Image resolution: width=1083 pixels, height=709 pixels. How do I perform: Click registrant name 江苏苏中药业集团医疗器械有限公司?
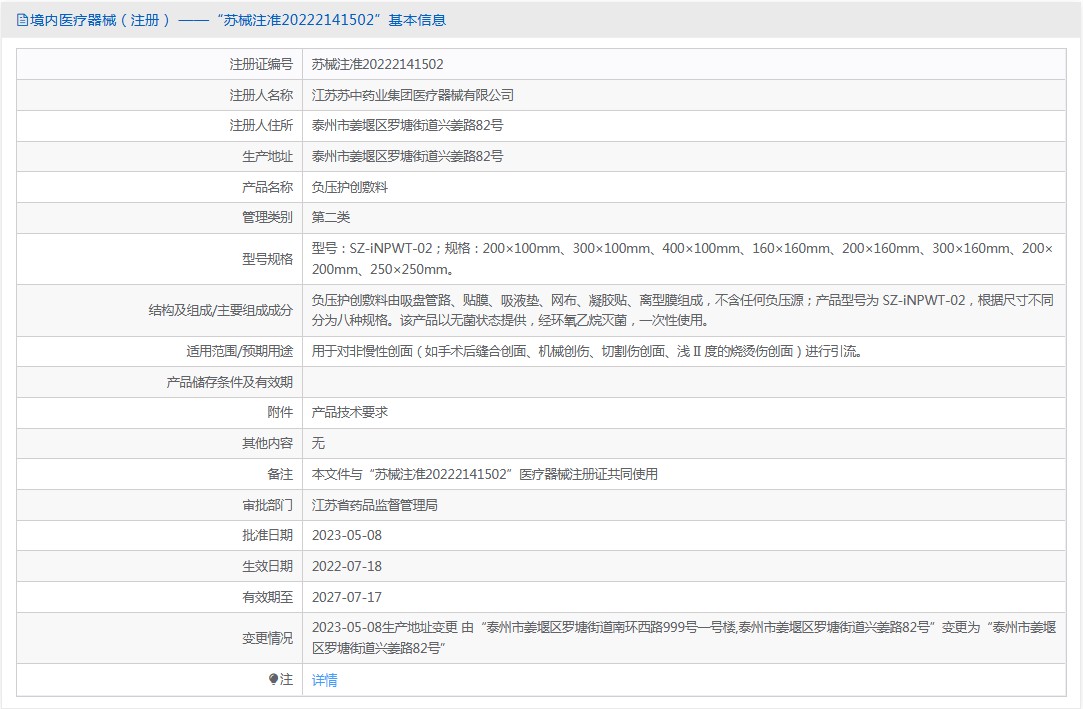click(412, 95)
